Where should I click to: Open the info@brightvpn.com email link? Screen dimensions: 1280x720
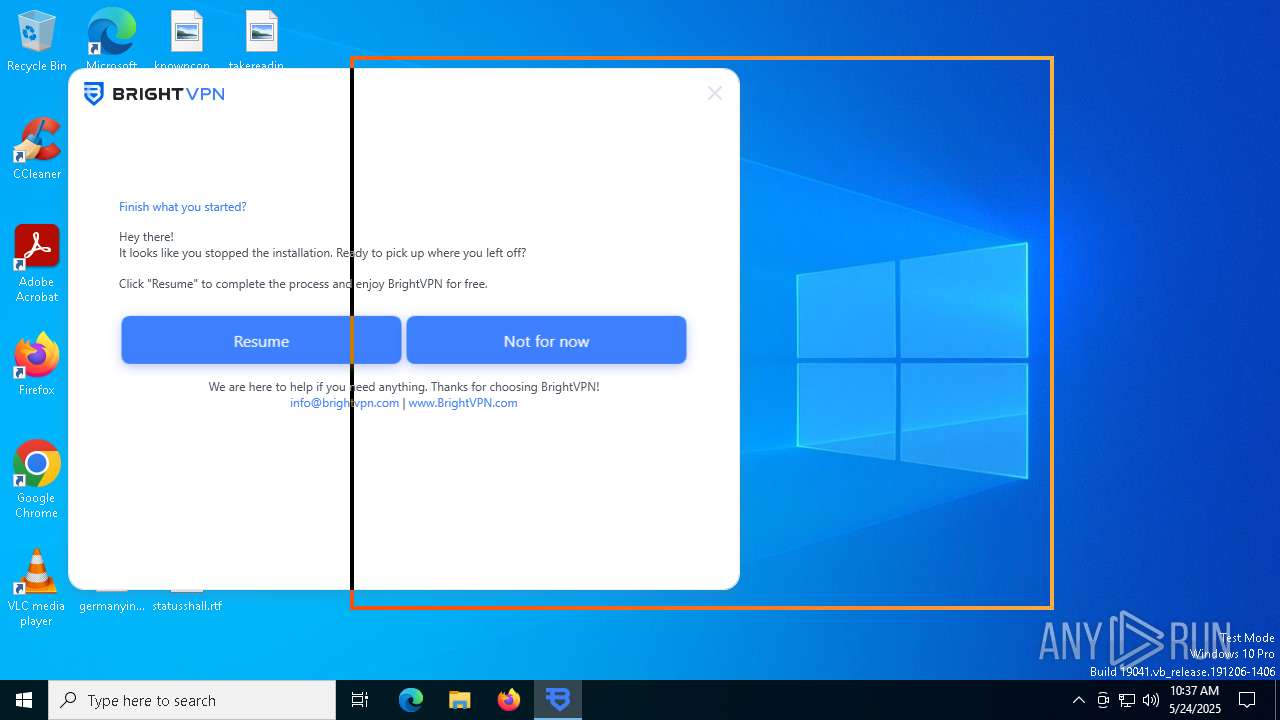[x=344, y=403]
